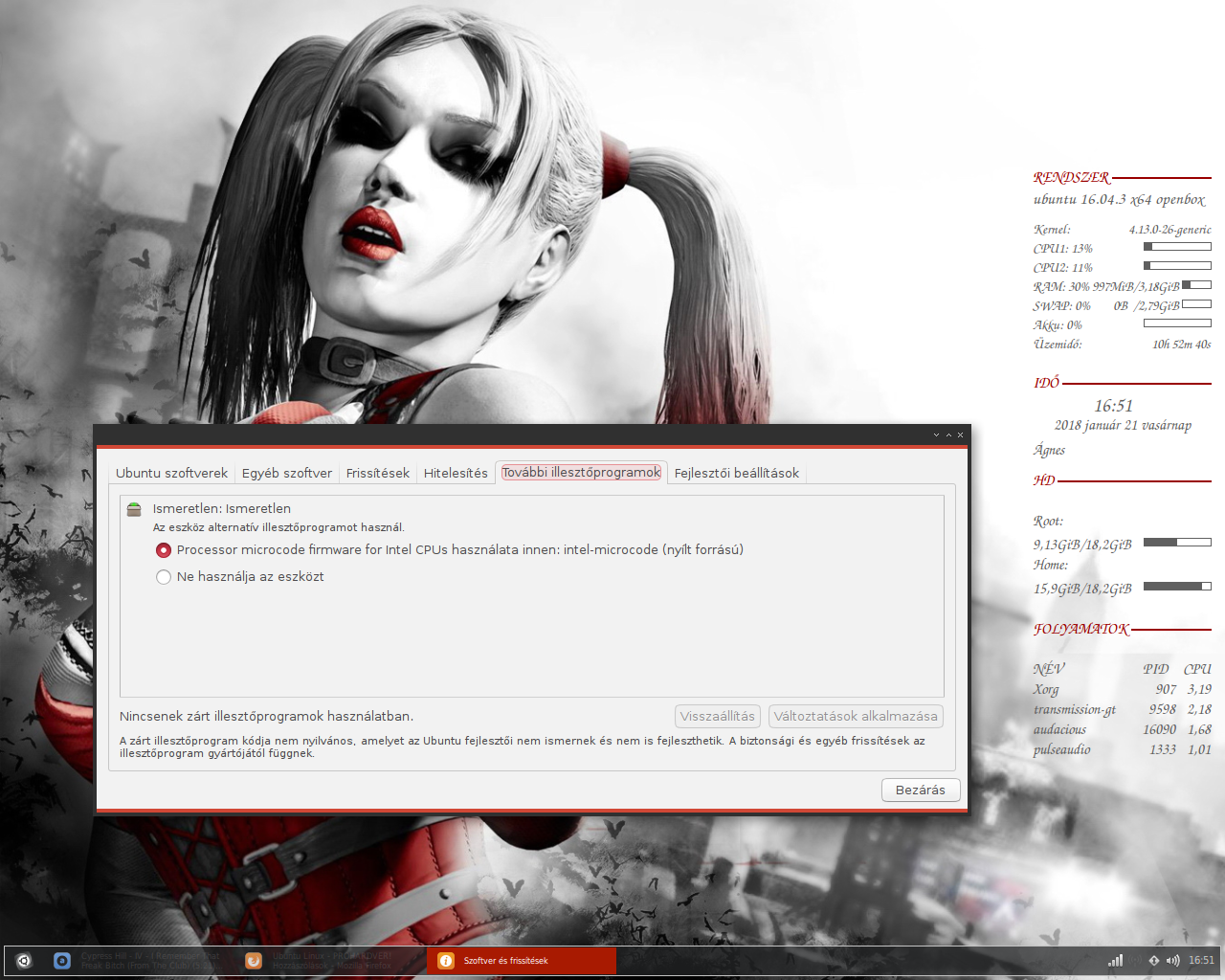Screen dimensions: 1225x980
Task: Open the network signal strength tray icon
Action: [1115, 961]
